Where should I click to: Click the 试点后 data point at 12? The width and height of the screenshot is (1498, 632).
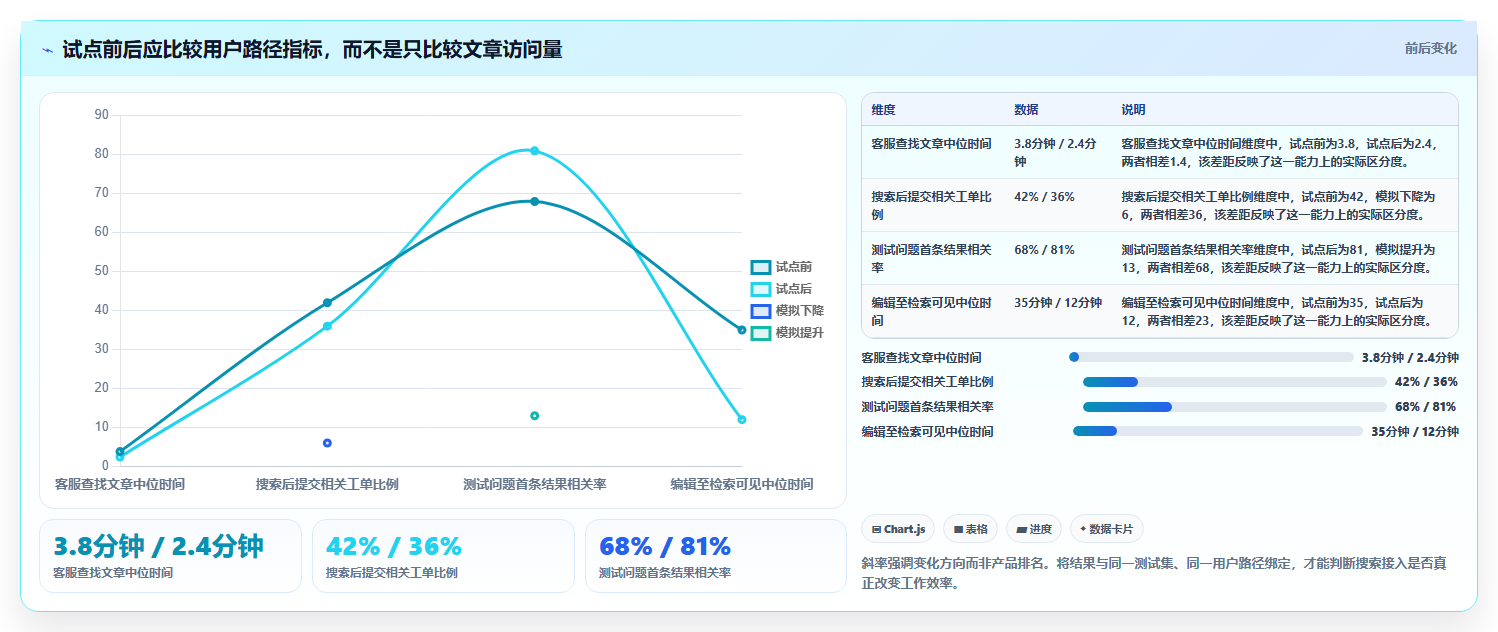click(741, 420)
